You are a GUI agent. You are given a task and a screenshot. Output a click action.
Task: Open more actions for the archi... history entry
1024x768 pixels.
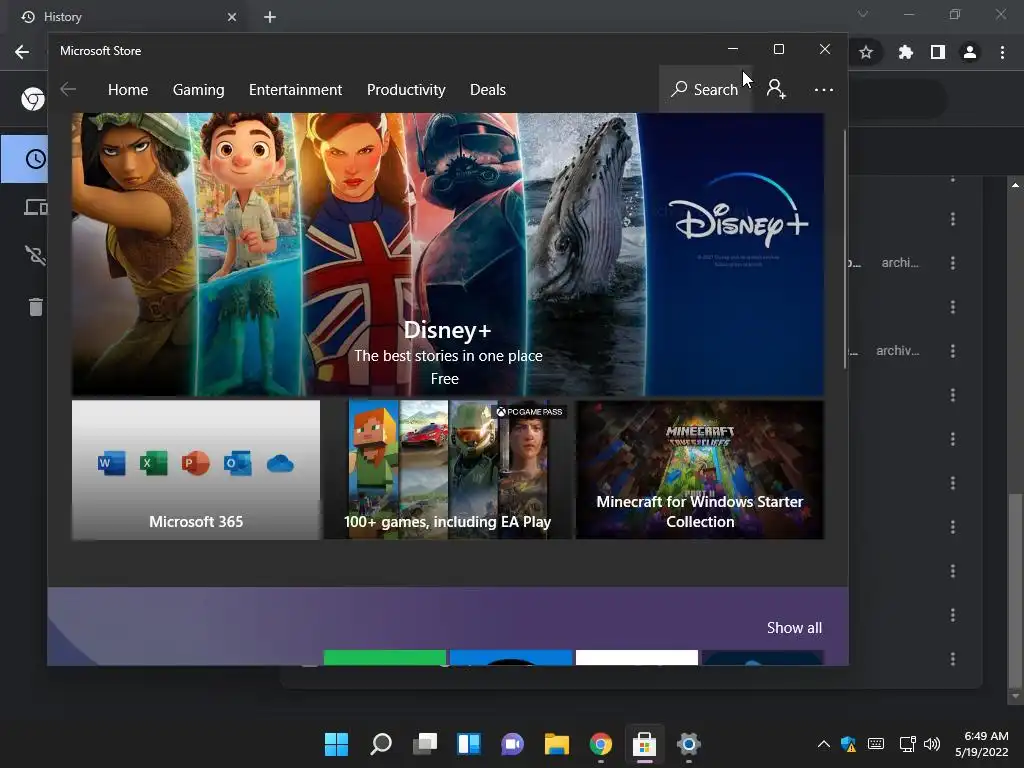953,263
